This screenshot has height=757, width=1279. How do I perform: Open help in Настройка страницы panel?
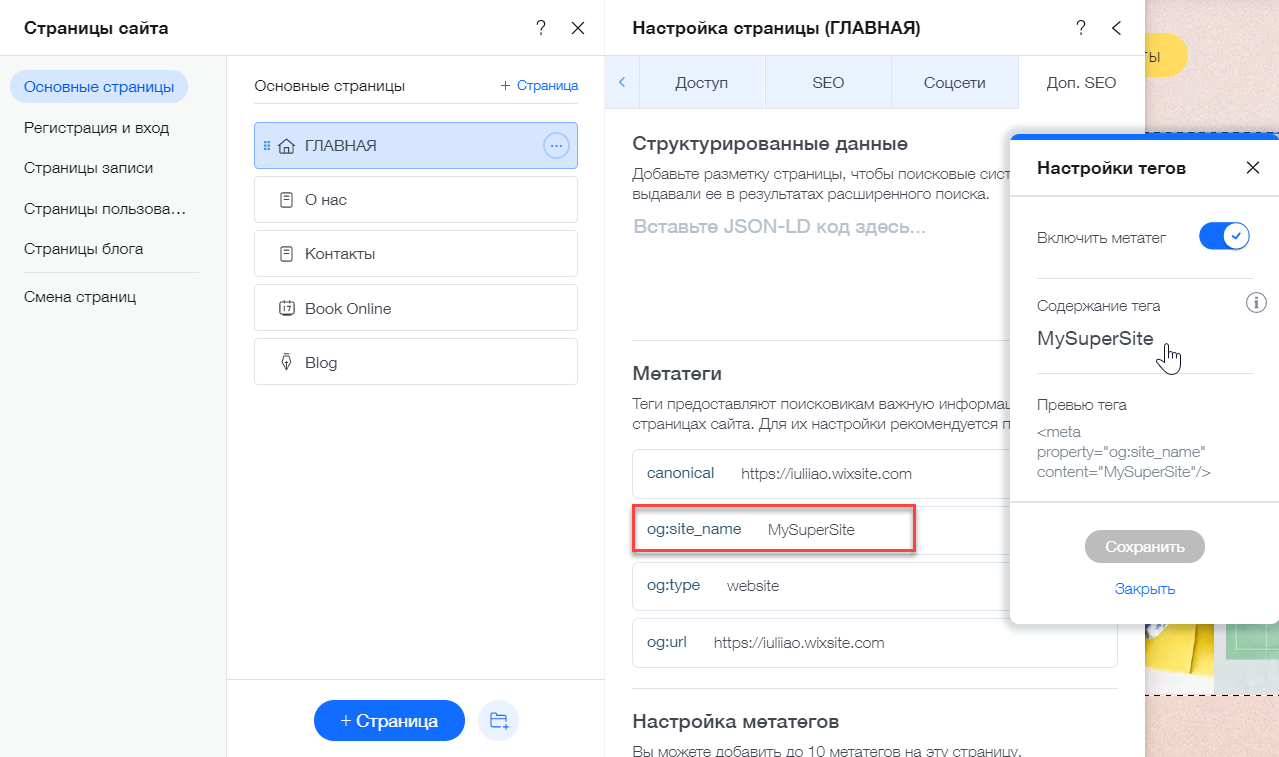coord(1081,28)
